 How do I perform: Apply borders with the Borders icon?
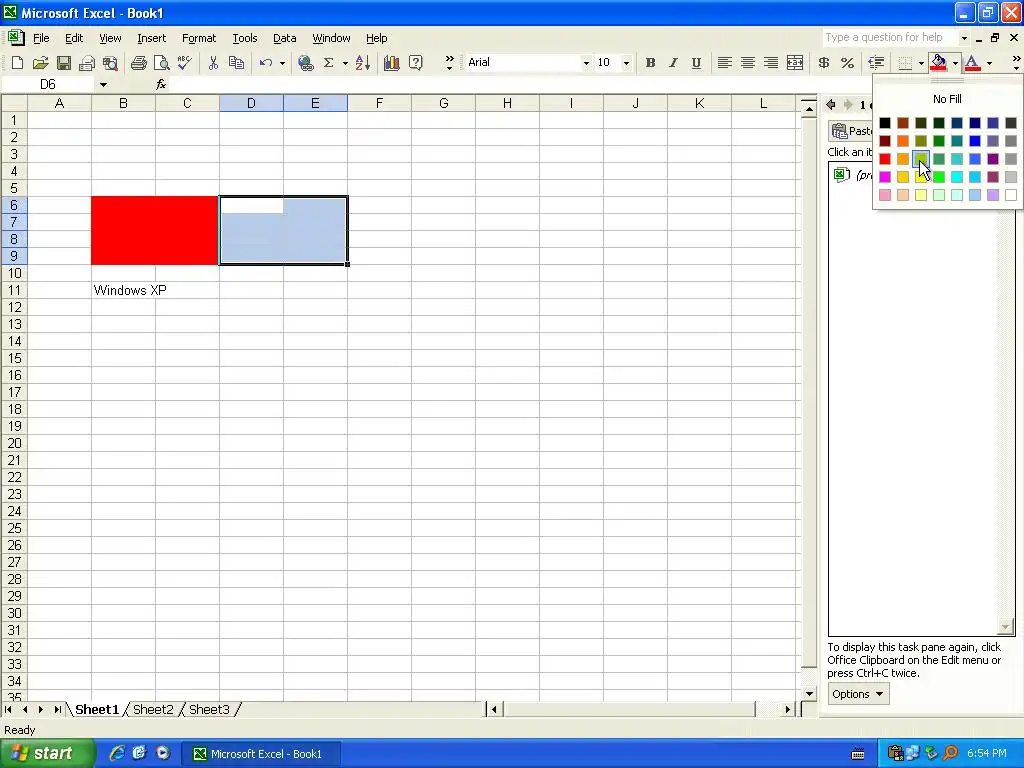coord(905,63)
